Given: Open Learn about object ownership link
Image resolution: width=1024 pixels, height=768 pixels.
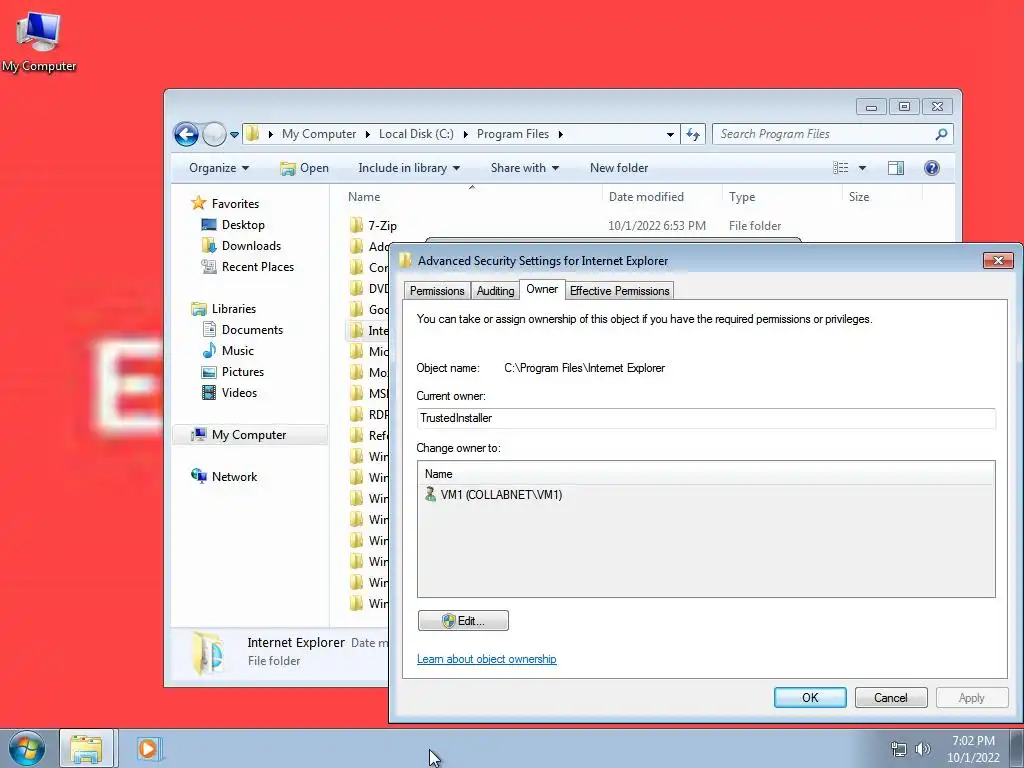Looking at the screenshot, I should click(487, 659).
